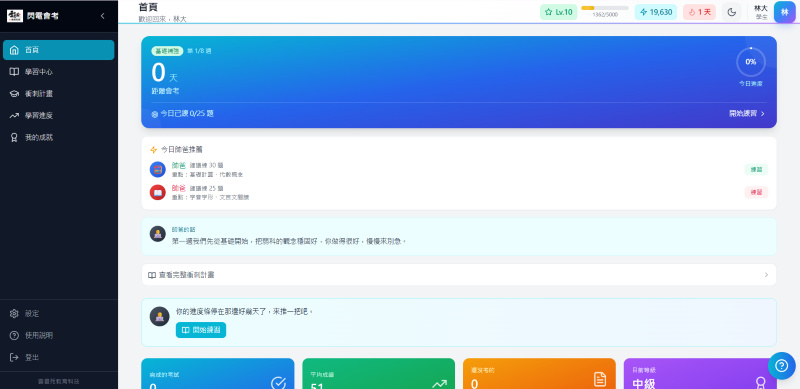The height and width of the screenshot is (389, 800).
Task: Expand the 查看完整衝刺計畫 row chevron
Action: [766, 275]
